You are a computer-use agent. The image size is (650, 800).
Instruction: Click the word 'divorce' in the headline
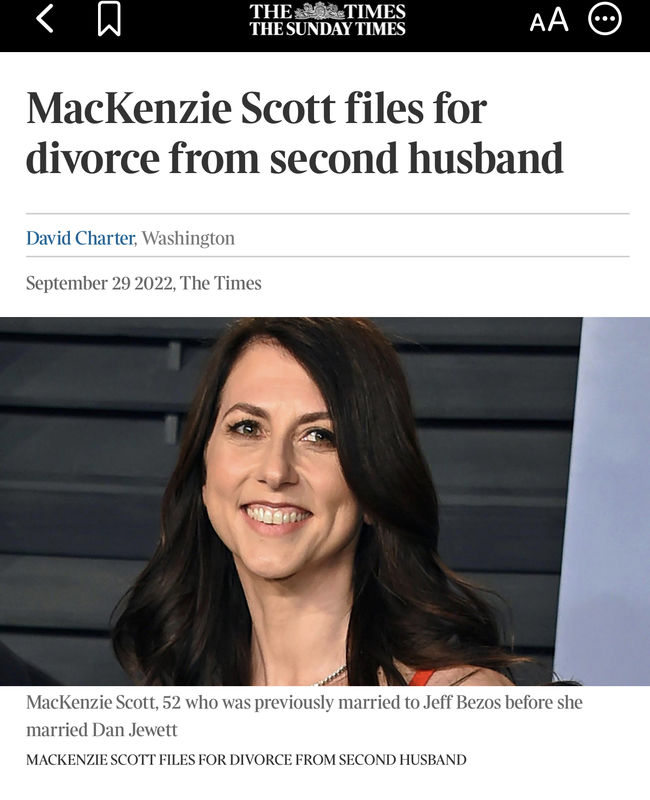coord(92,158)
